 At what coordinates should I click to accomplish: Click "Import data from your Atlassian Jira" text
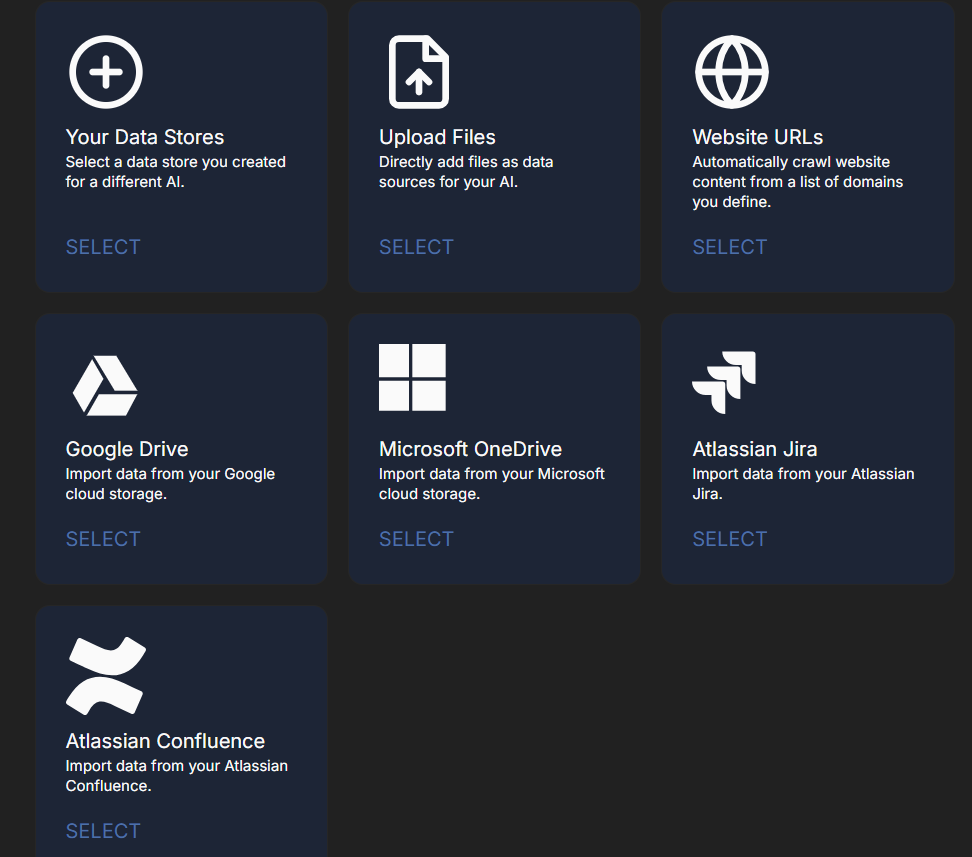tap(803, 484)
